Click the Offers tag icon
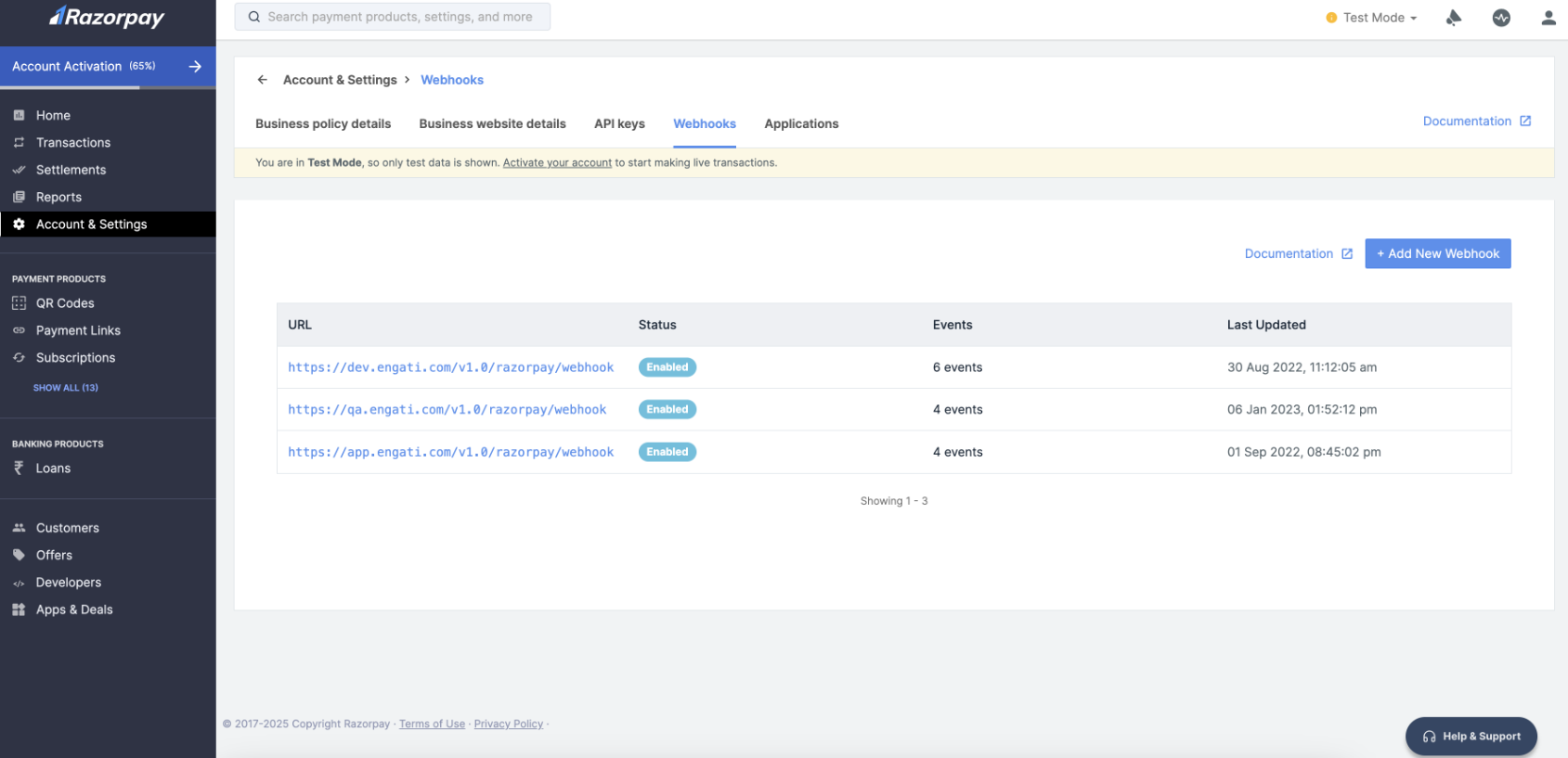The image size is (1568, 758). click(x=19, y=555)
